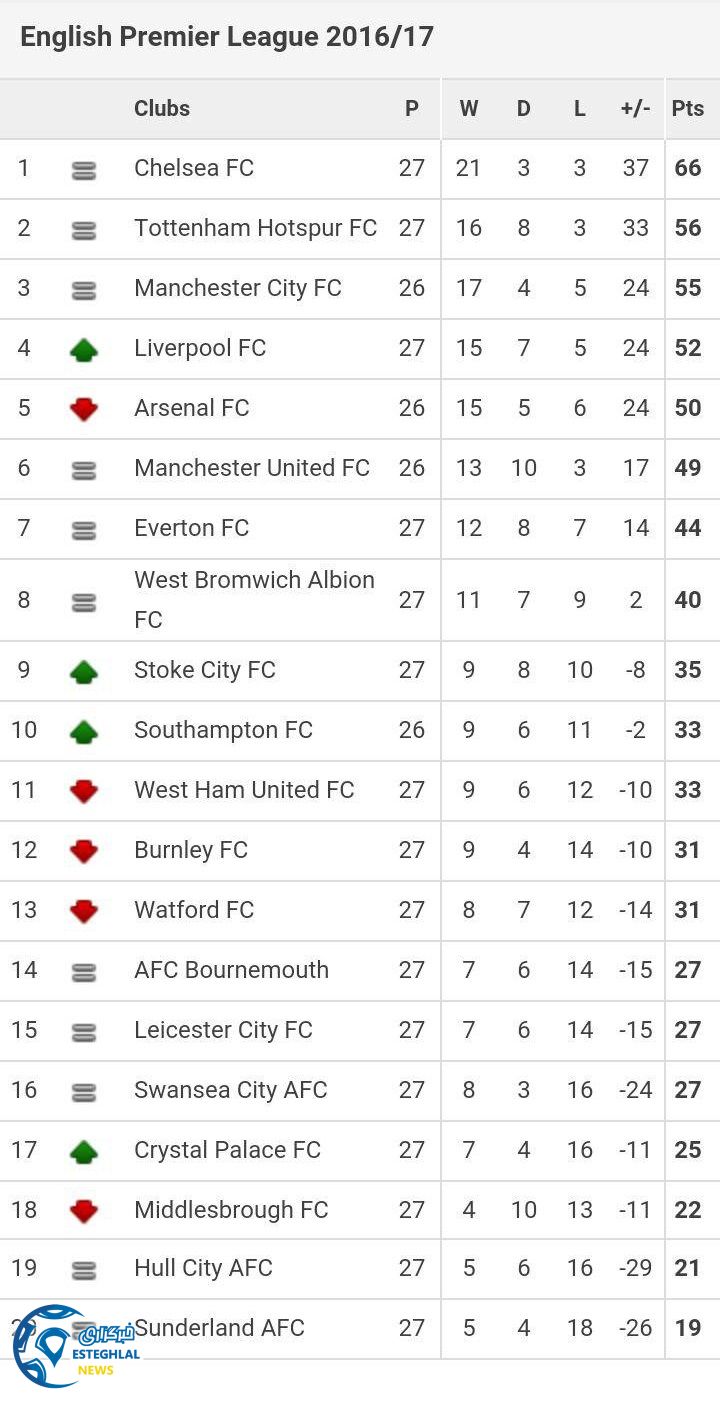The image size is (720, 1410).
Task: Open Tottenham Hotspur FC club link
Action: [x=255, y=228]
